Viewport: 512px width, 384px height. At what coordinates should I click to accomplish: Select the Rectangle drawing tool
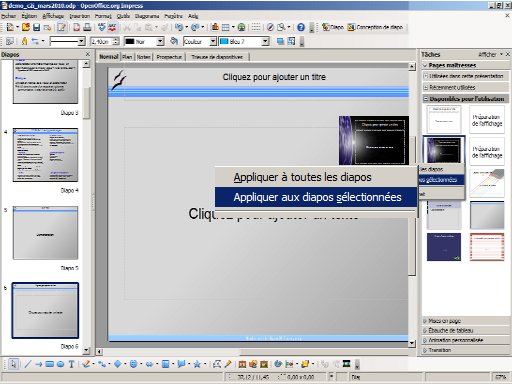pos(49,364)
